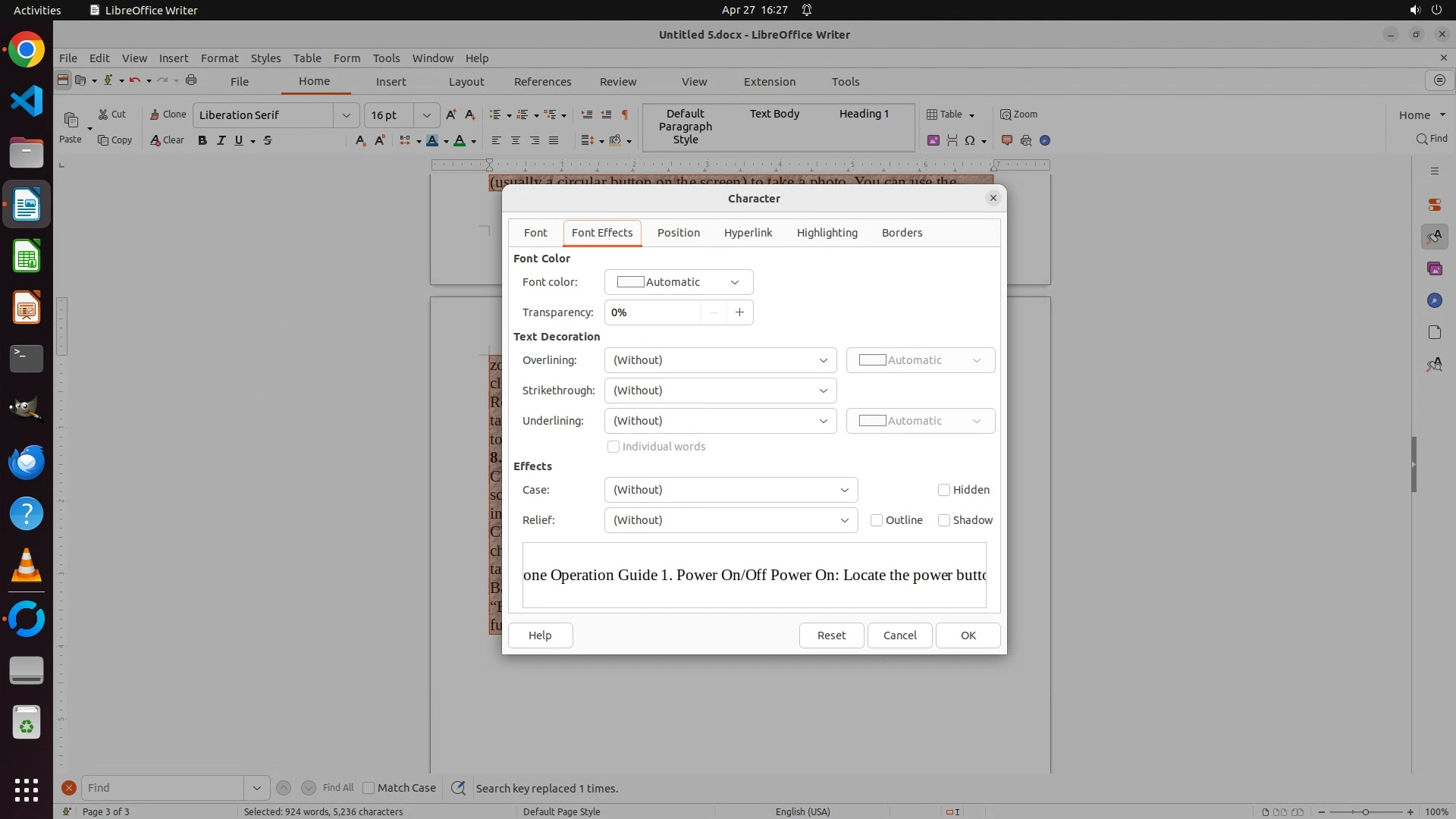Image resolution: width=1456 pixels, height=819 pixels.
Task: Click the Strikethrough toolbar icon
Action: coord(268,140)
